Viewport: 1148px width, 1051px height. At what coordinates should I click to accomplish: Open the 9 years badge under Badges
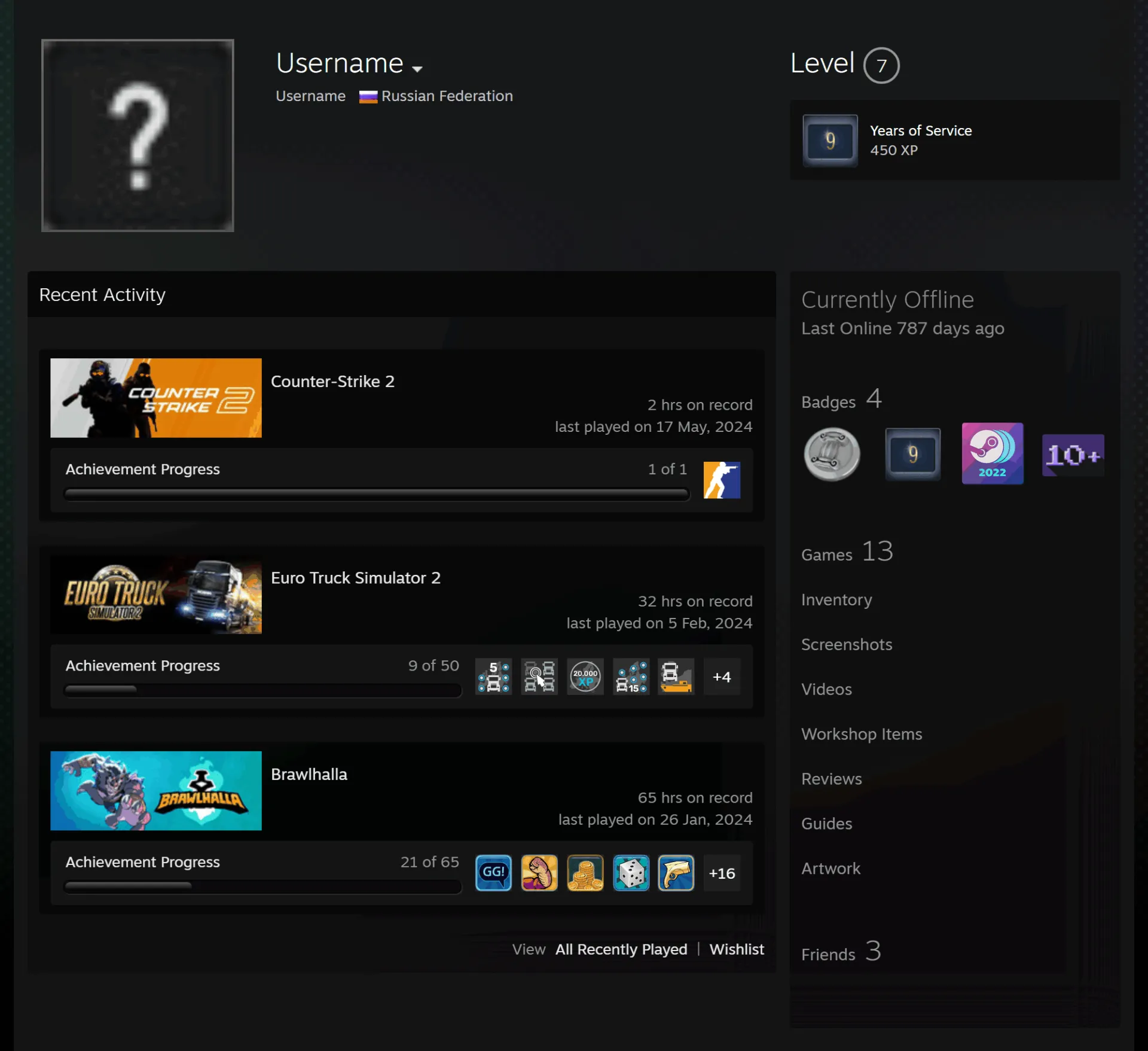(x=912, y=454)
